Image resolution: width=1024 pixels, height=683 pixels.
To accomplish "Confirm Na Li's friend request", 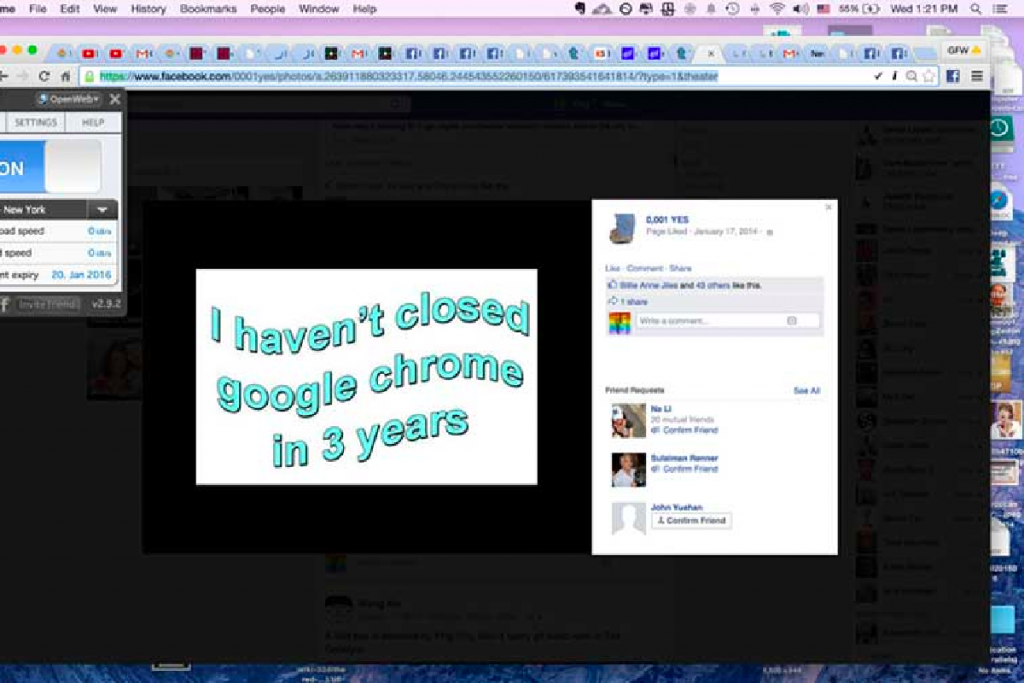I will [x=685, y=430].
